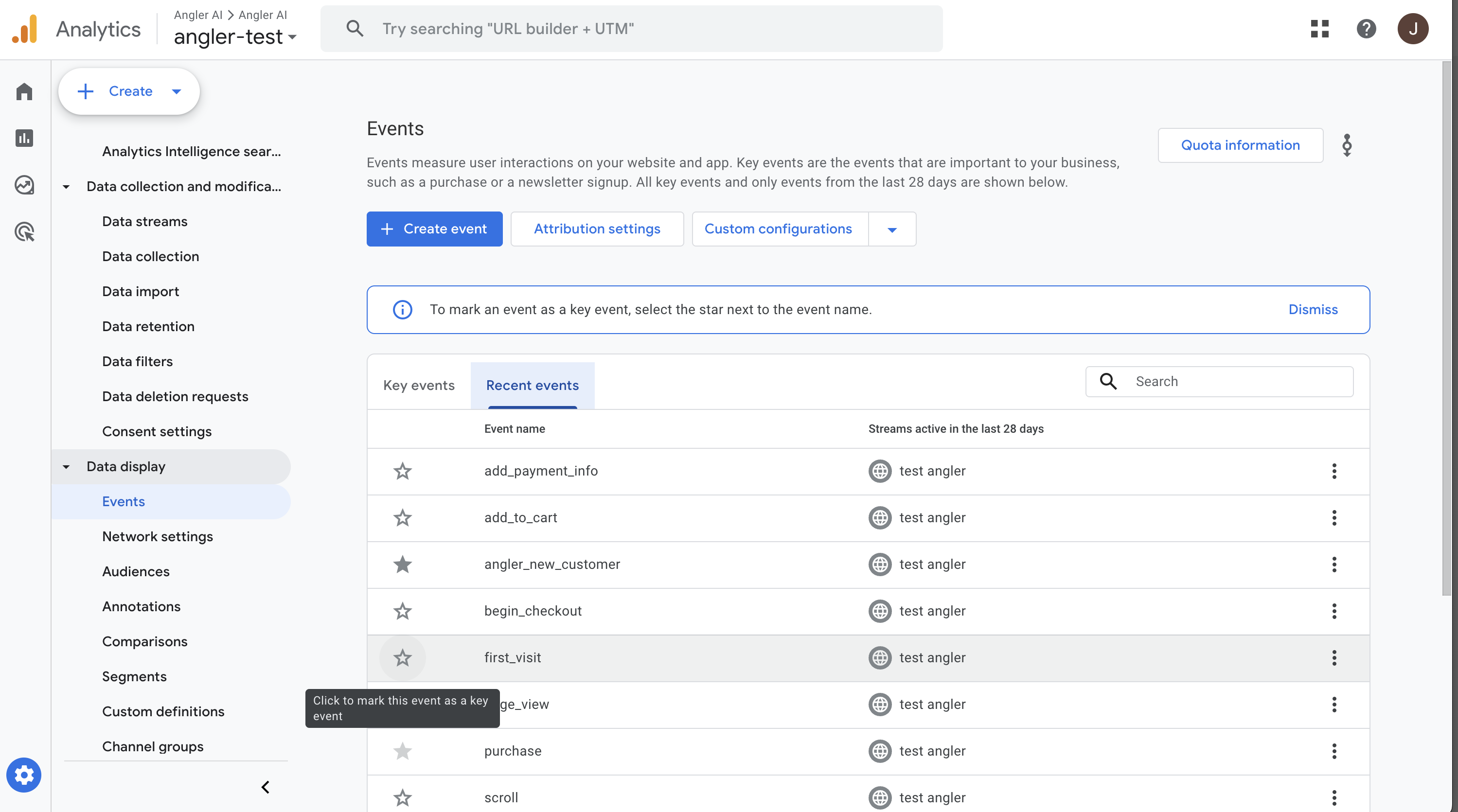
Task: Open the Home icon in left rail
Action: 24,91
